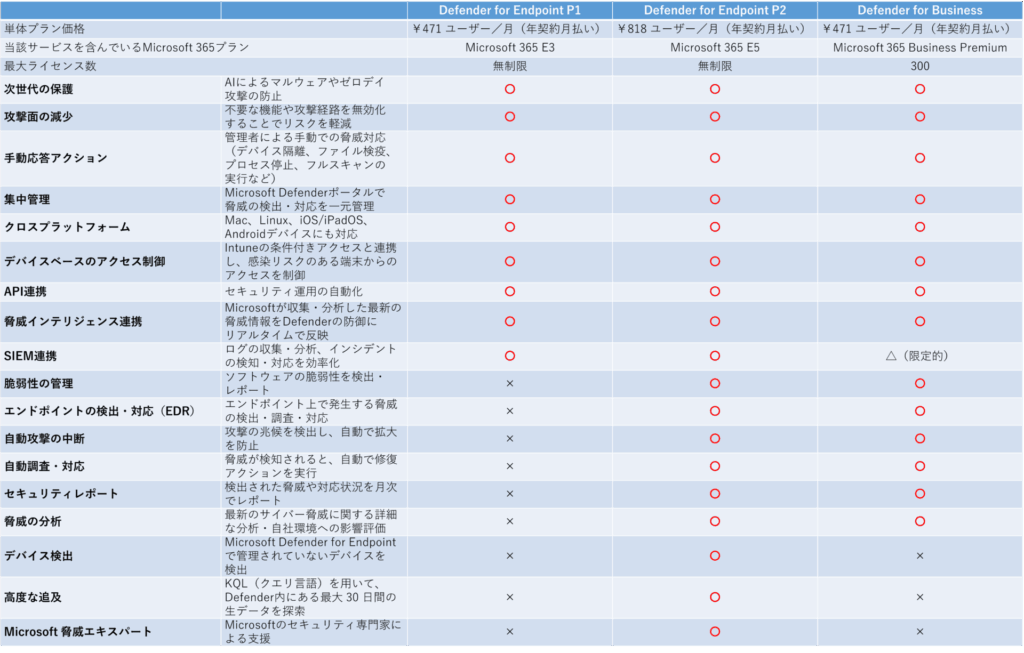This screenshot has height=653, width=1024.
Task: Click the 当該サービスを含んでいるMicrosoft 365プラン label
Action: [x=127, y=48]
